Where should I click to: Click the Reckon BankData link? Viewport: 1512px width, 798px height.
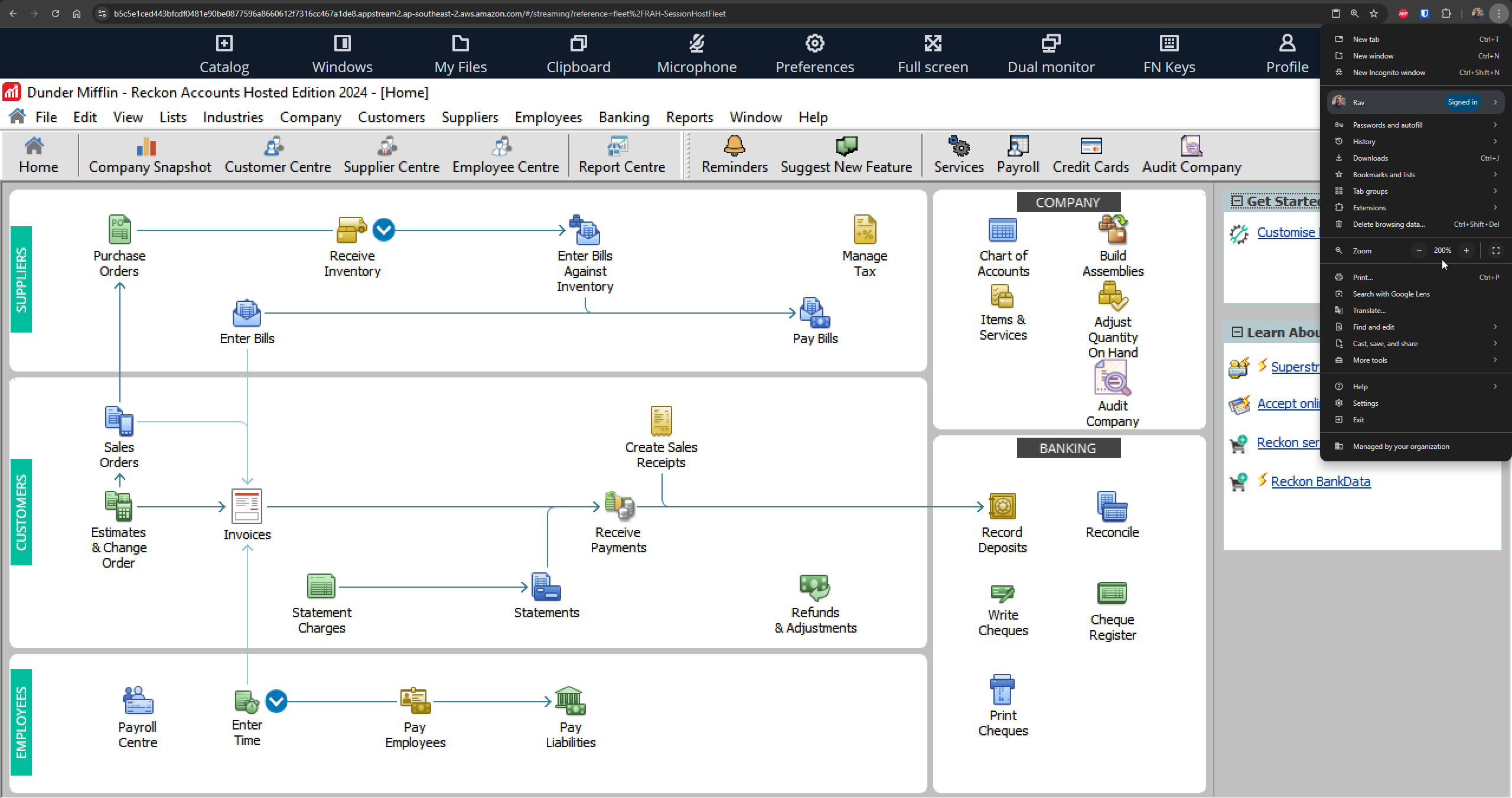click(x=1320, y=481)
